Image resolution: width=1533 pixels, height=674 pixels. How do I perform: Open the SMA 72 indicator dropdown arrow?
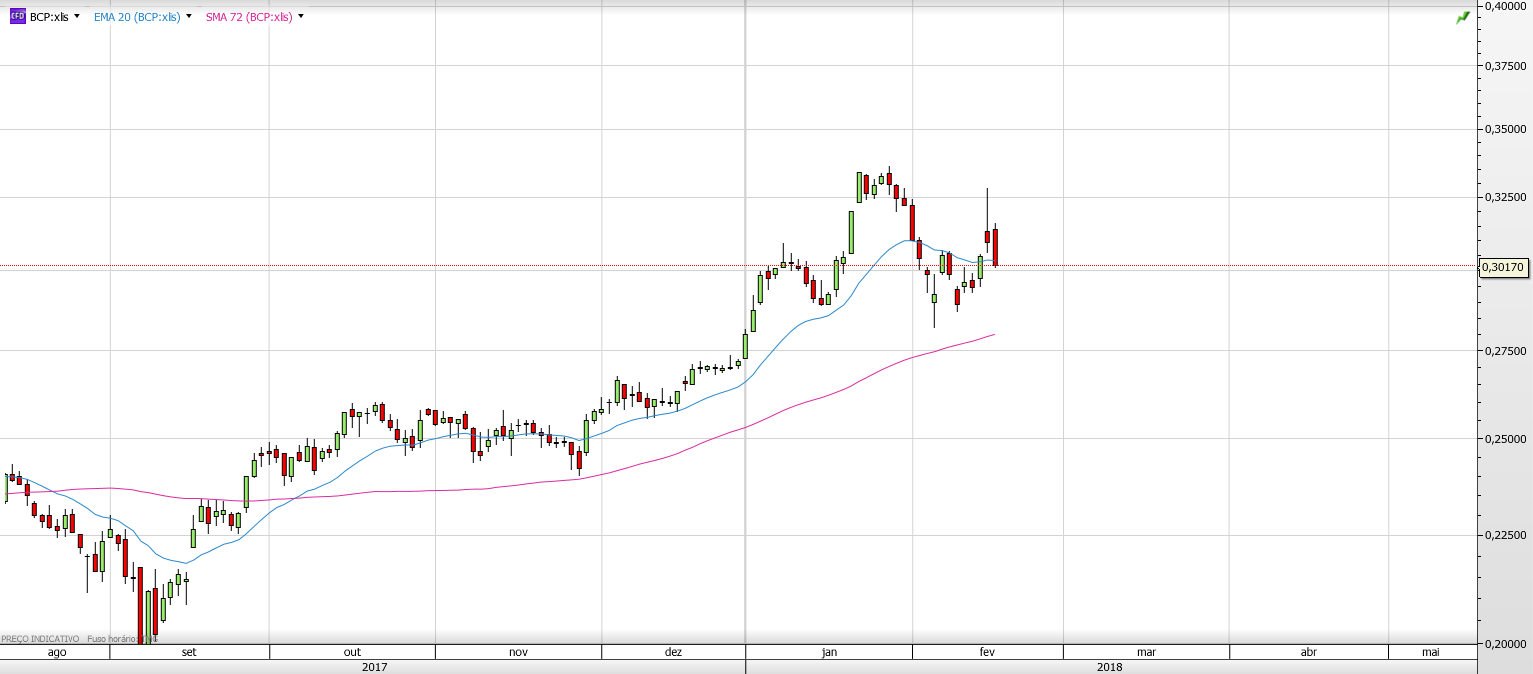301,16
